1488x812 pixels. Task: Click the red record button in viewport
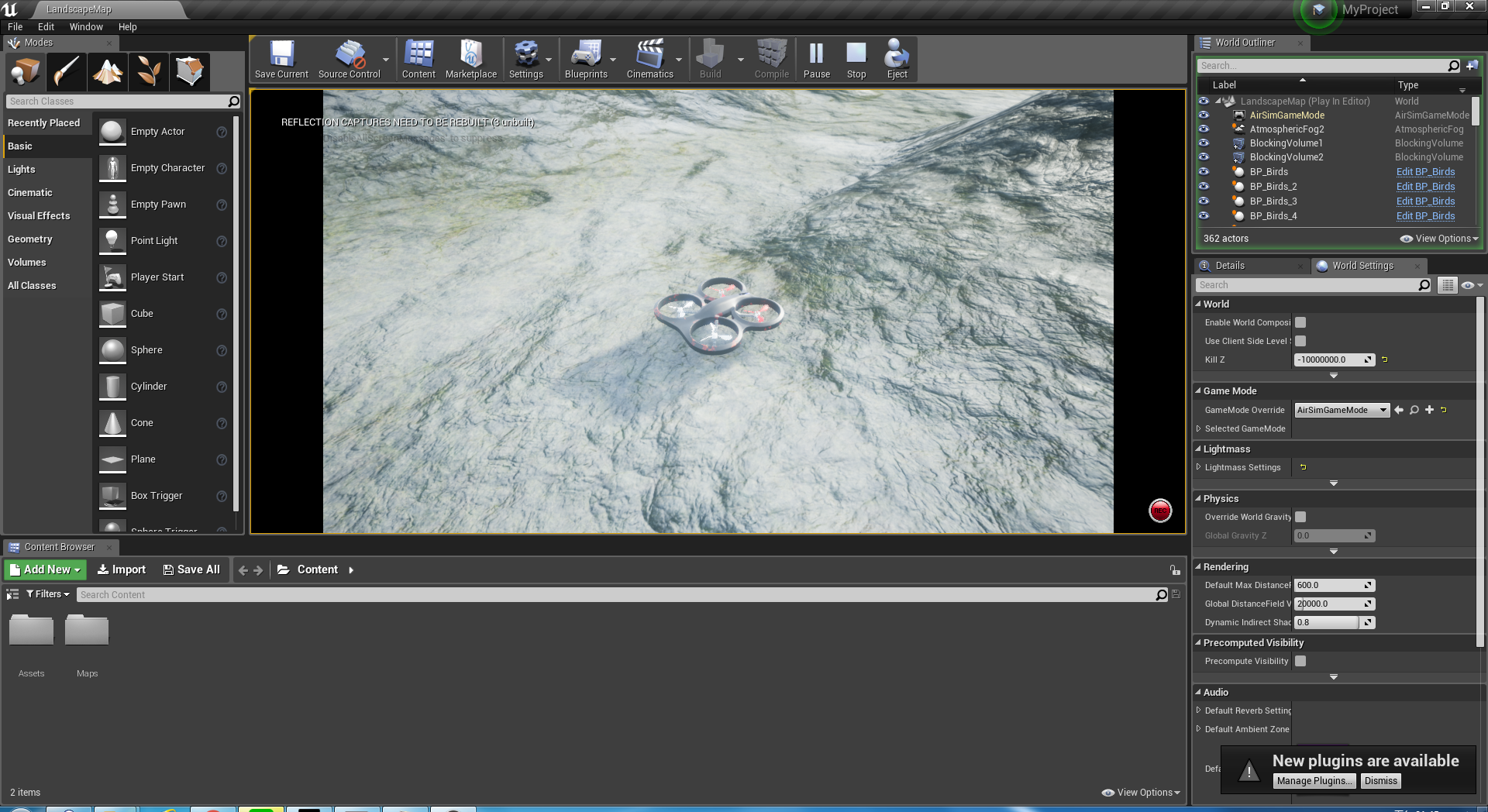pyautogui.click(x=1160, y=511)
